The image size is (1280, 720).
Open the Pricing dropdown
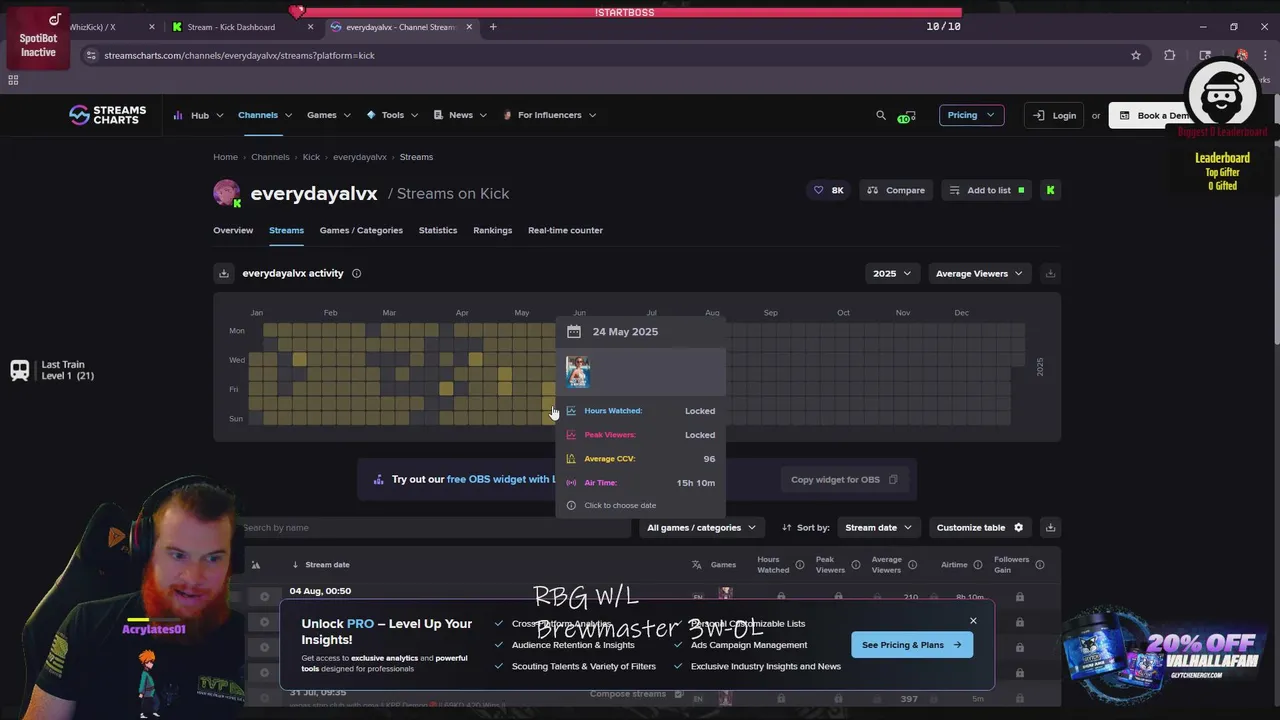971,115
